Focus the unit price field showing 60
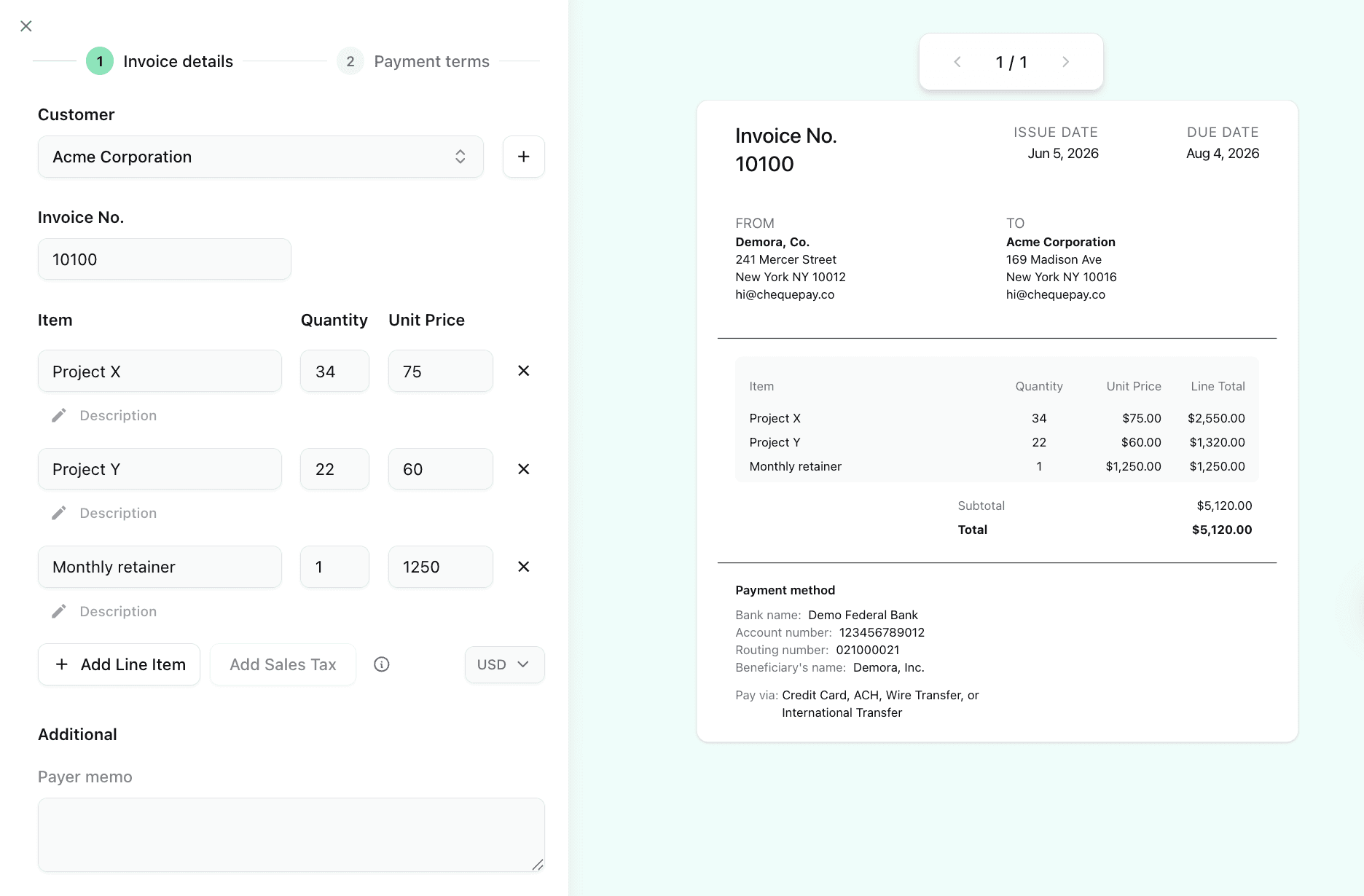 440,469
